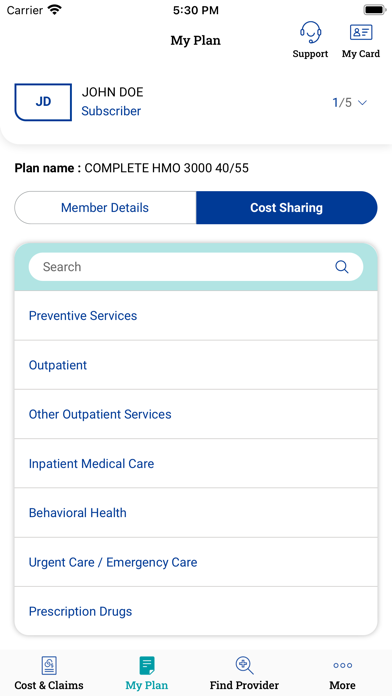This screenshot has width=392, height=696.
Task: Tap Urgent Care / Emergency Care link
Action: click(x=113, y=562)
